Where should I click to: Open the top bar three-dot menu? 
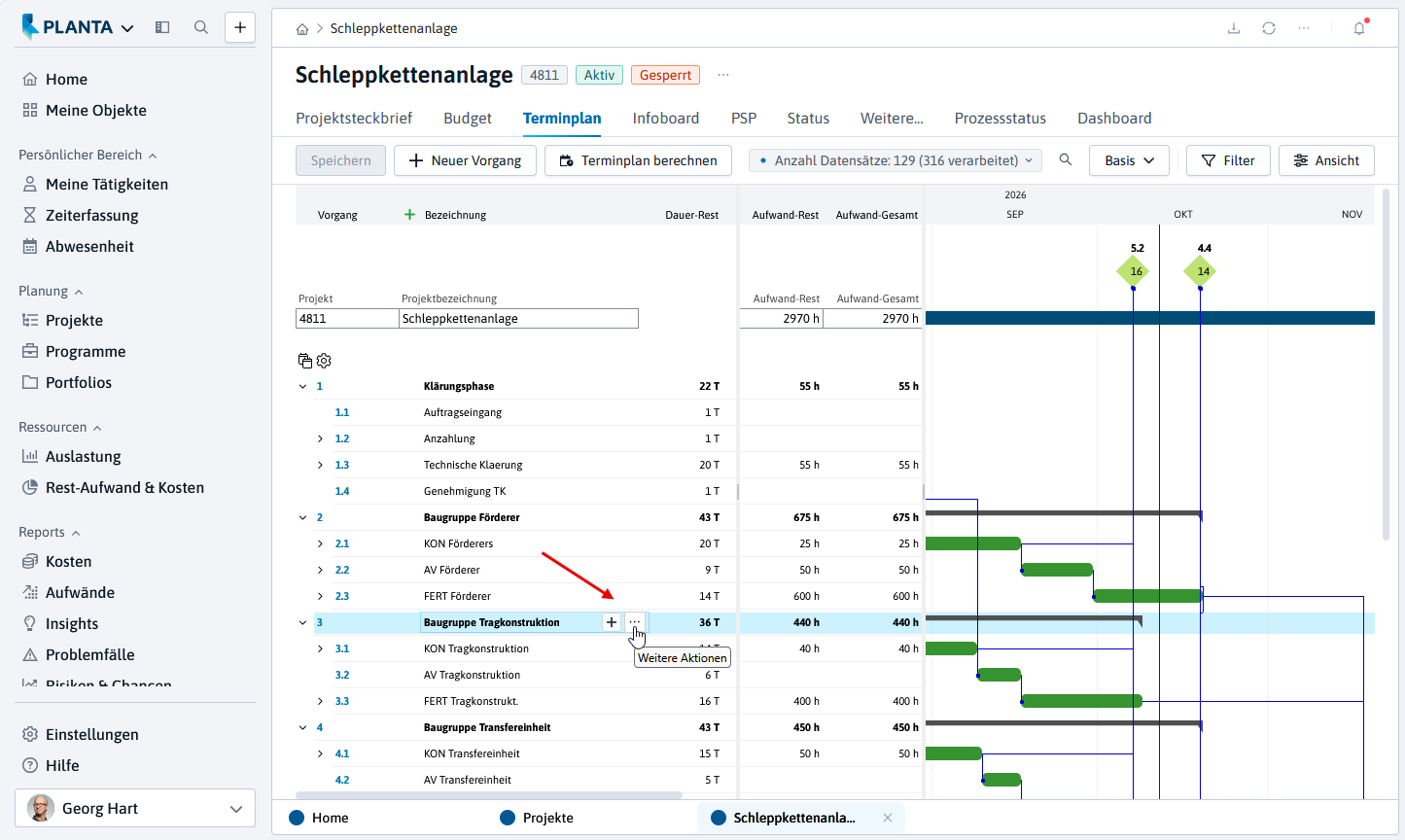click(x=1304, y=28)
